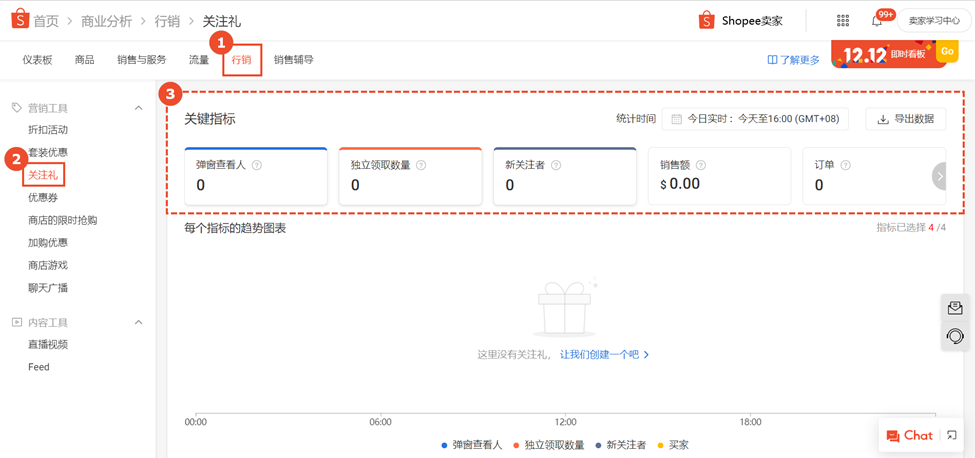
Task: Switch to the 销售与服务 tab
Action: (x=142, y=60)
